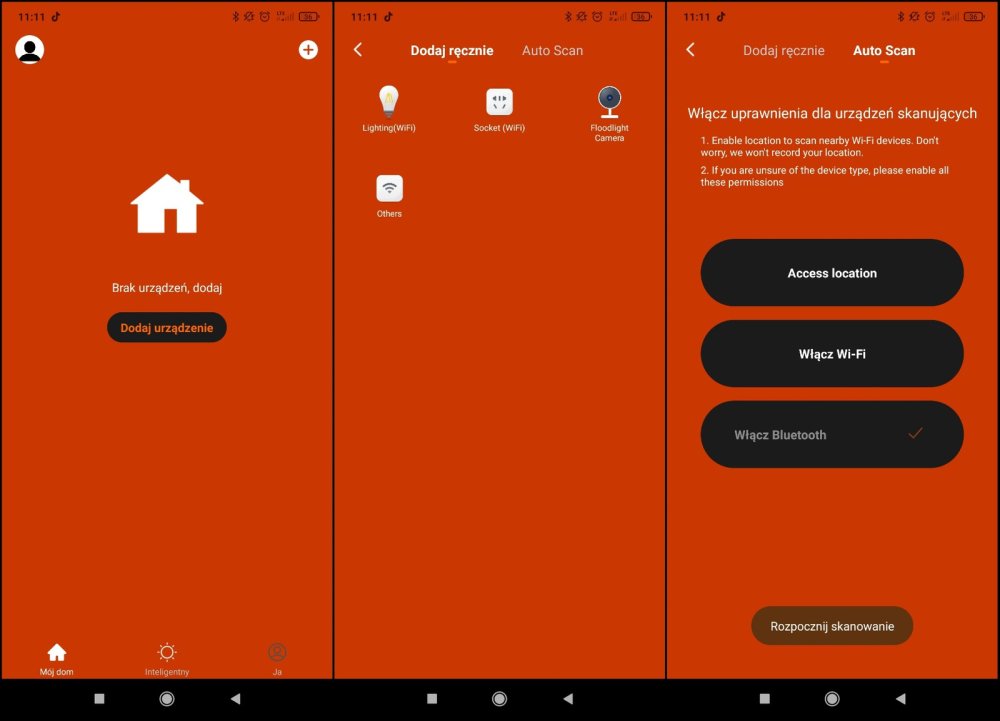Select the Floodlight Camera icon
Viewport: 1000px width, 721px height.
point(609,101)
